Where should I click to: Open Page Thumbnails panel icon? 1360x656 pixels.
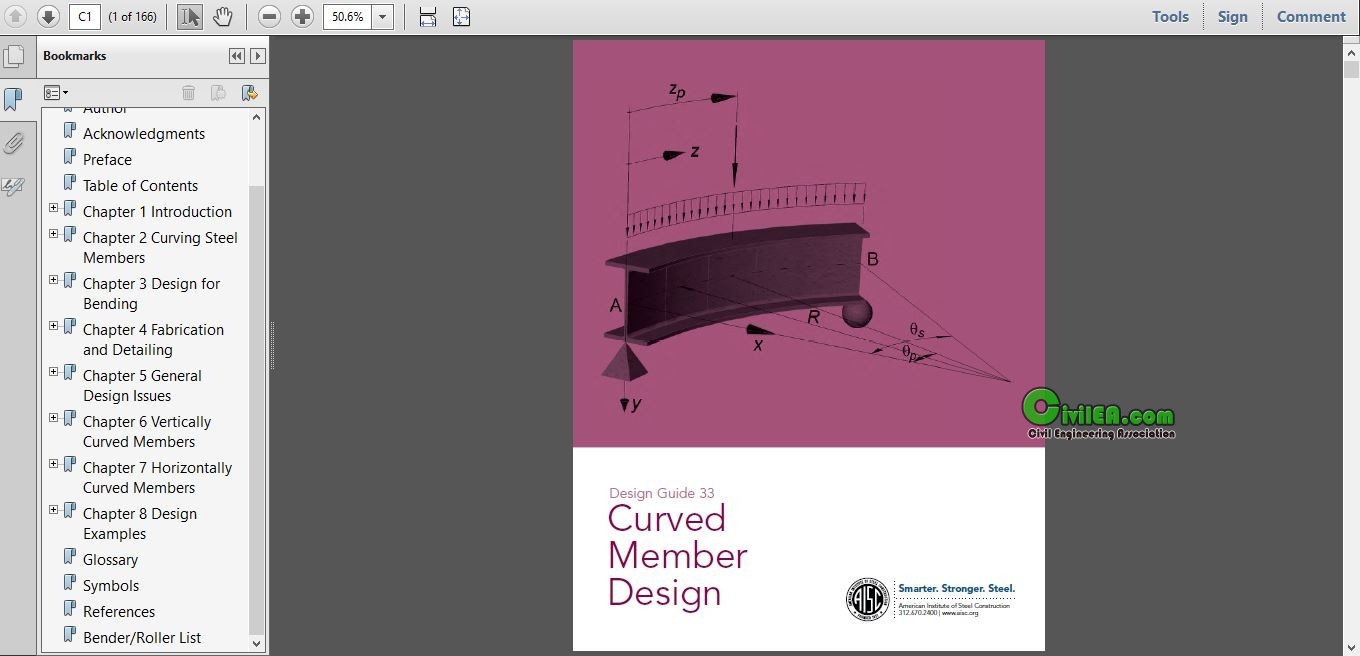[x=13, y=56]
